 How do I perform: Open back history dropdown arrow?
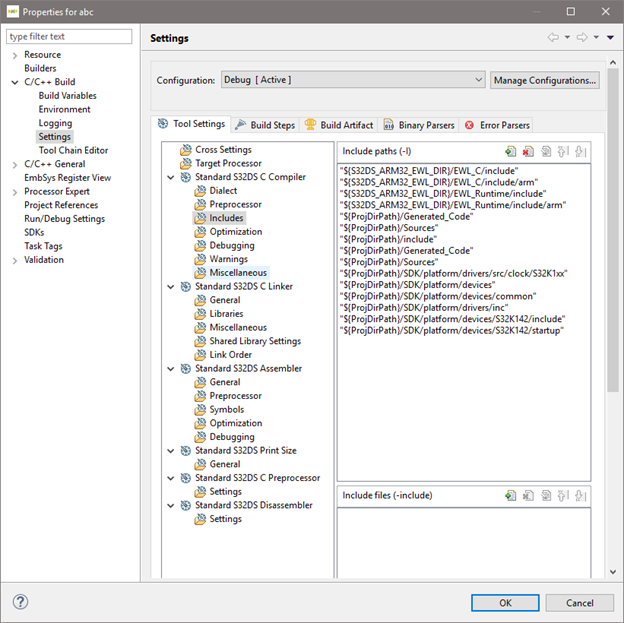point(567,37)
